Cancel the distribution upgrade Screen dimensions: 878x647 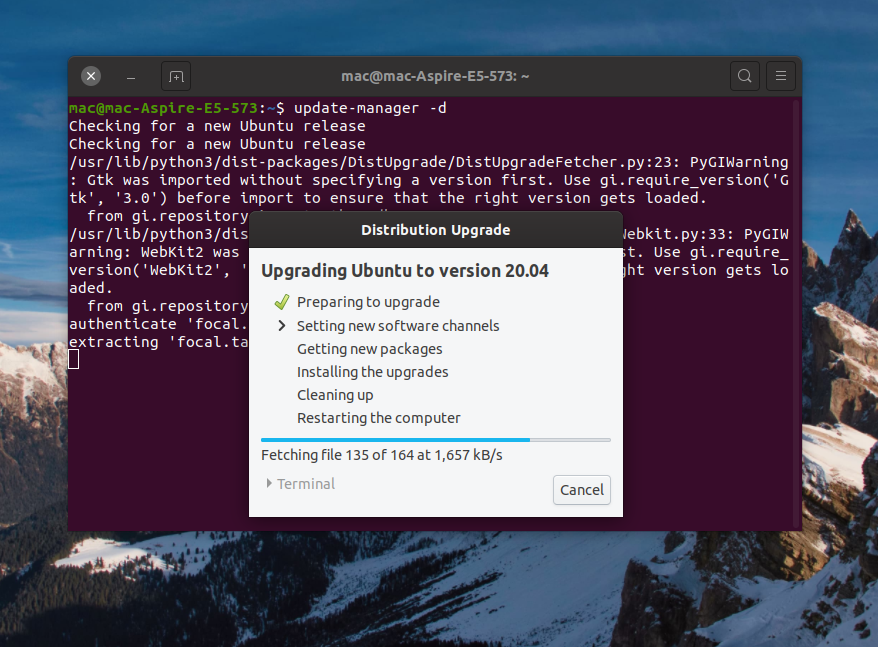[582, 490]
